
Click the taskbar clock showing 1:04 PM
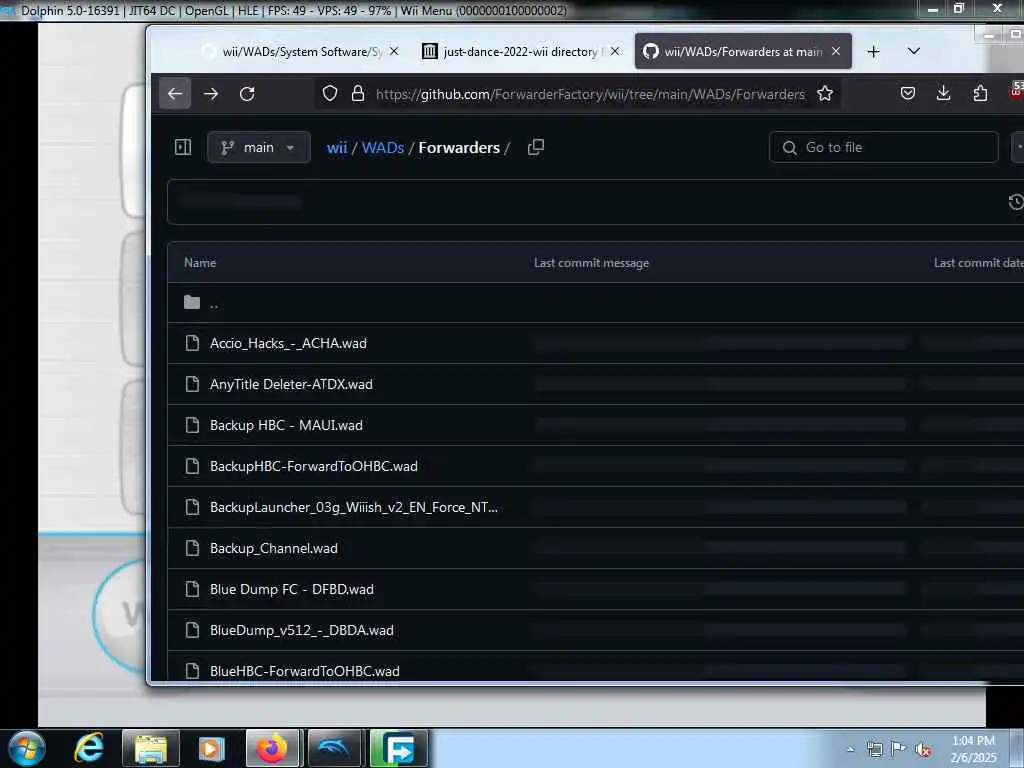(x=974, y=749)
